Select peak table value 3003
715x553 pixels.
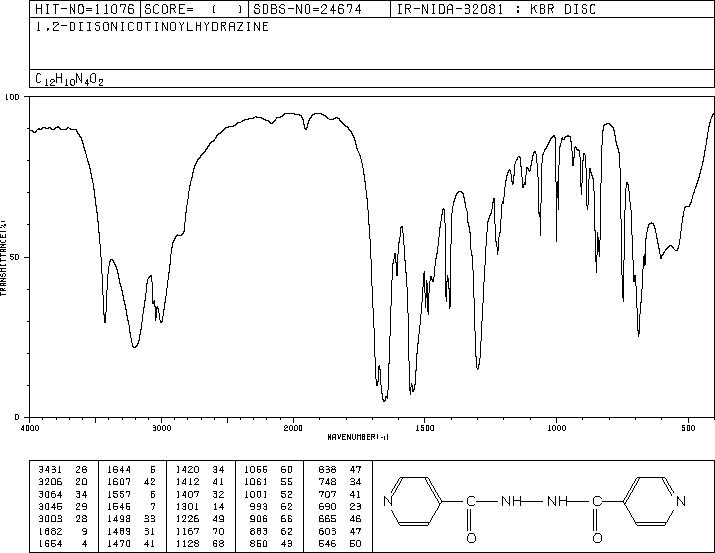click(x=50, y=519)
